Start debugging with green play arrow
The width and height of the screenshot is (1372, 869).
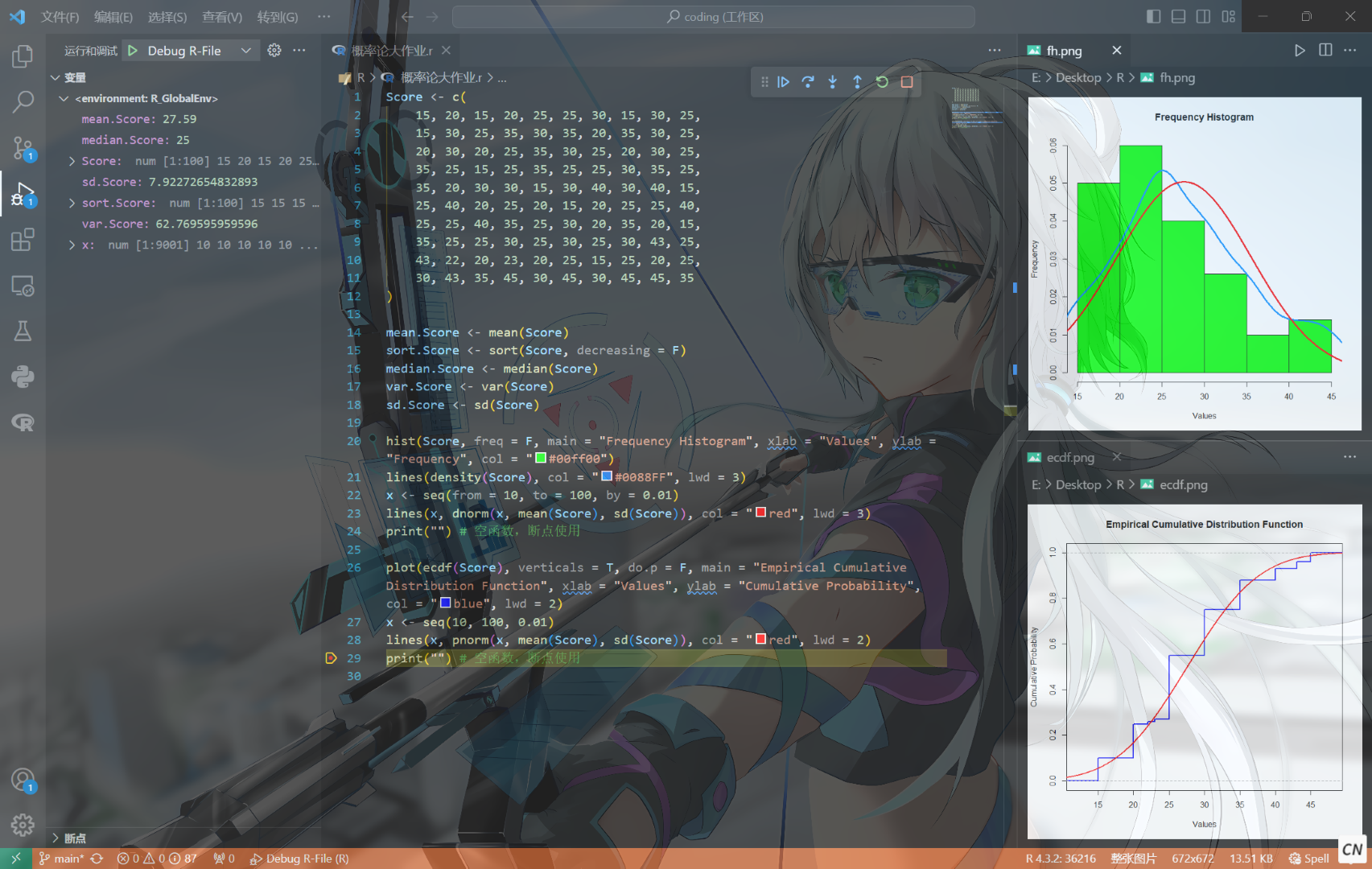point(133,51)
